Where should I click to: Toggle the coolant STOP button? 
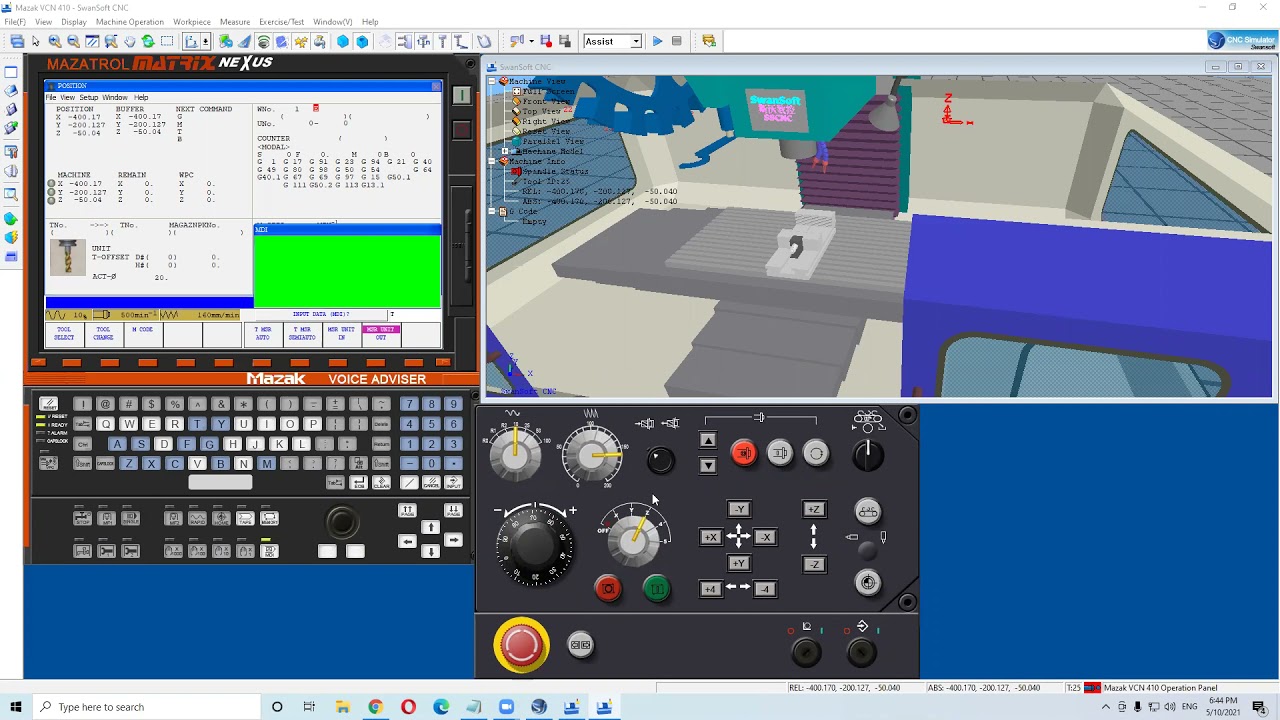tap(82, 518)
